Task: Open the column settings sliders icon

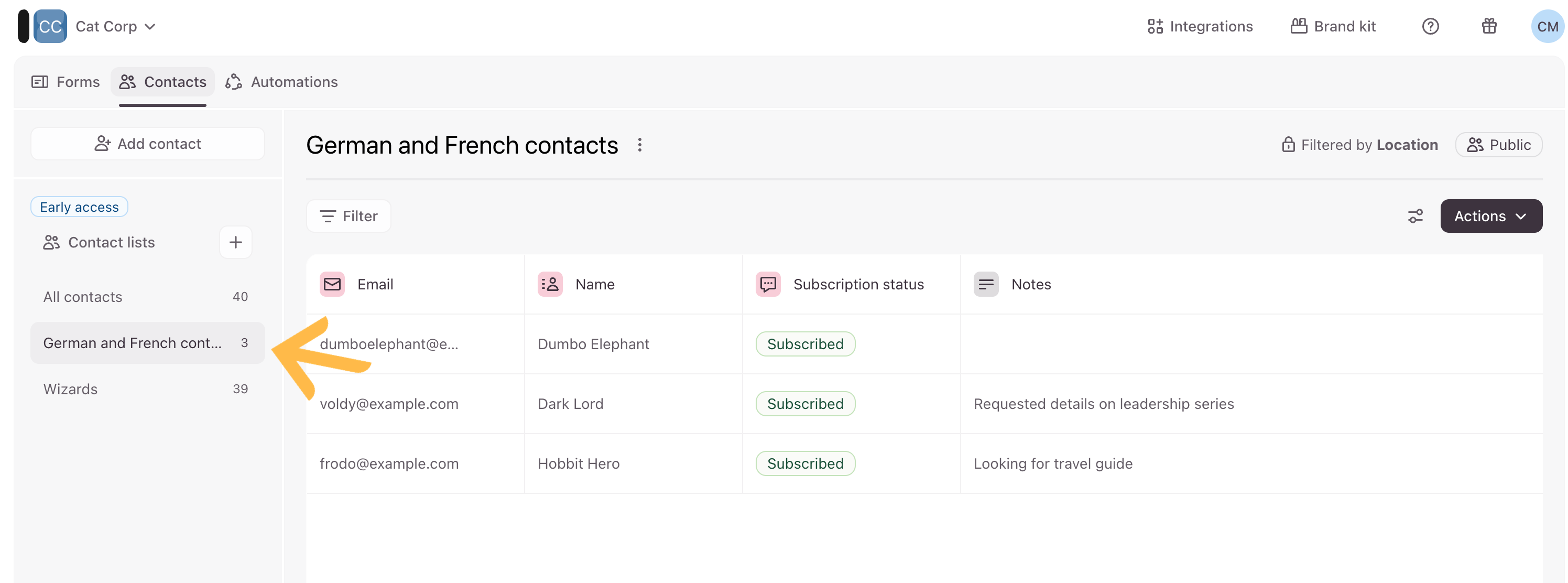Action: click(x=1415, y=216)
